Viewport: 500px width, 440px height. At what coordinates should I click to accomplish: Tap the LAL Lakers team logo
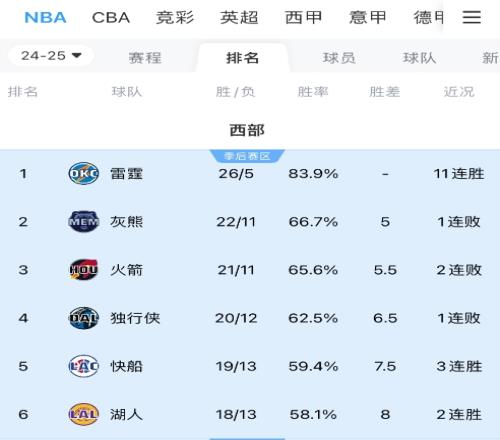83,414
